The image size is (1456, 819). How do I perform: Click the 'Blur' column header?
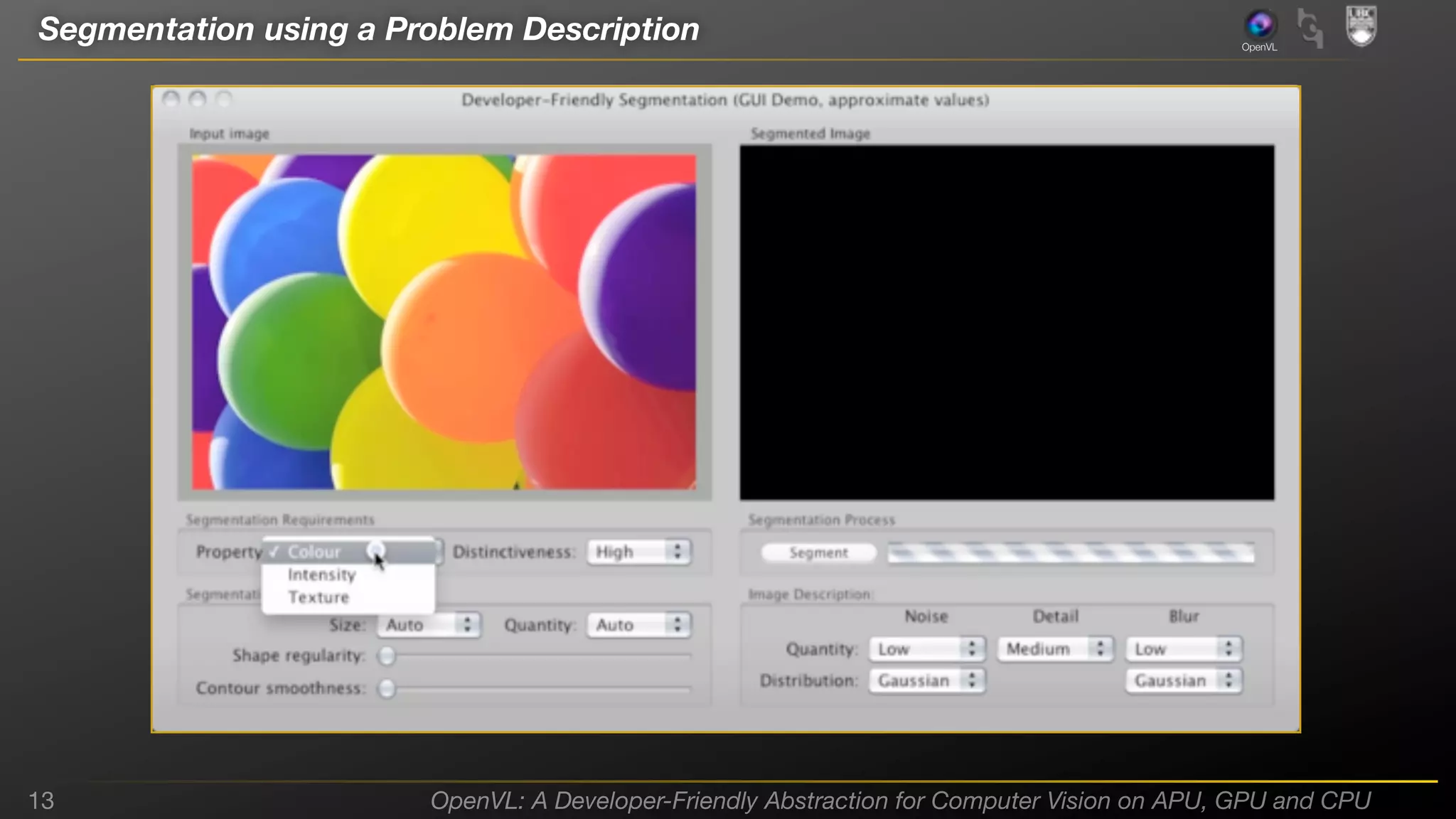(1184, 616)
